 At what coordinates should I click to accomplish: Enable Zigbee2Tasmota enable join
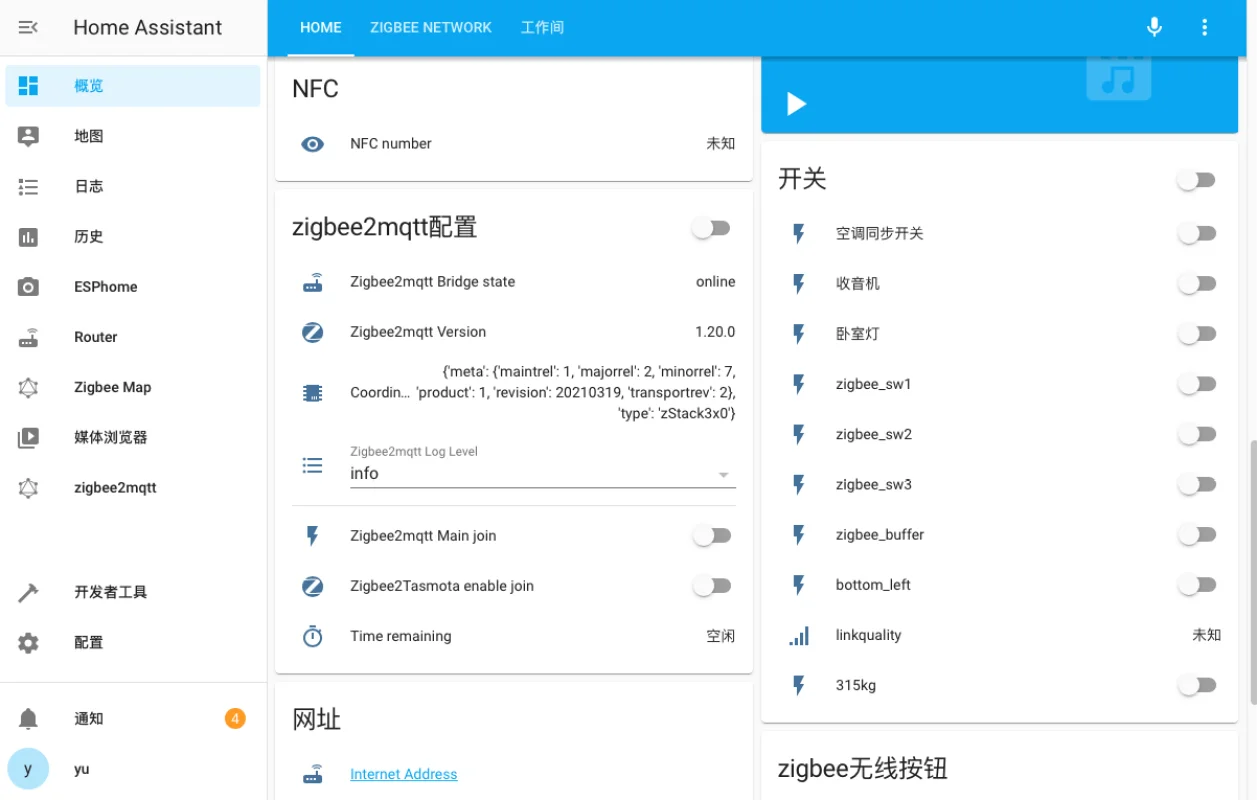point(711,586)
